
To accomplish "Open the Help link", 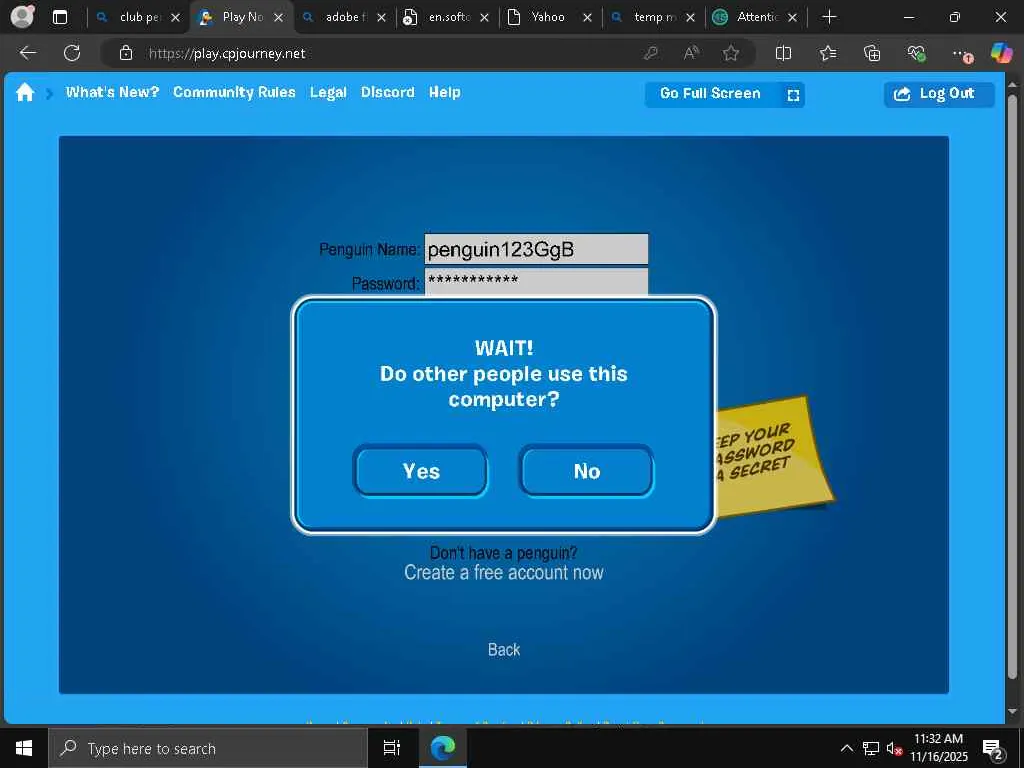I will [444, 92].
